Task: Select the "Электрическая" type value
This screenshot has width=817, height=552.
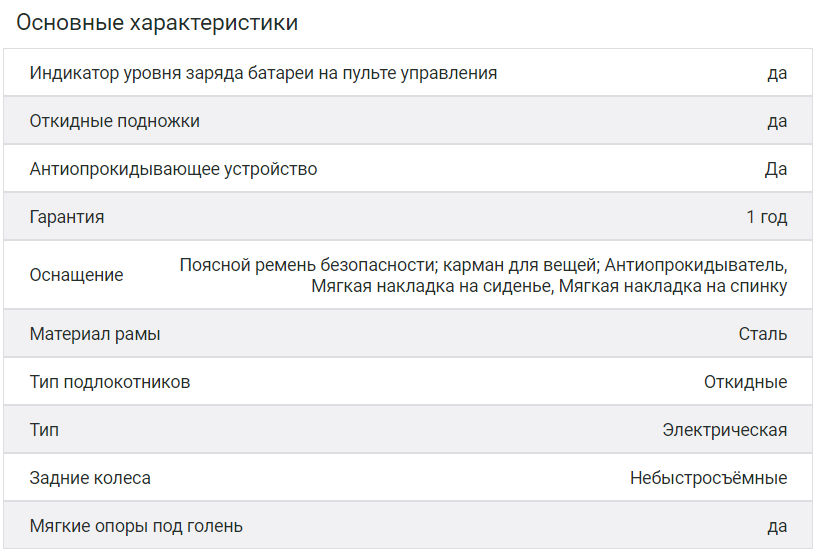Action: click(724, 430)
